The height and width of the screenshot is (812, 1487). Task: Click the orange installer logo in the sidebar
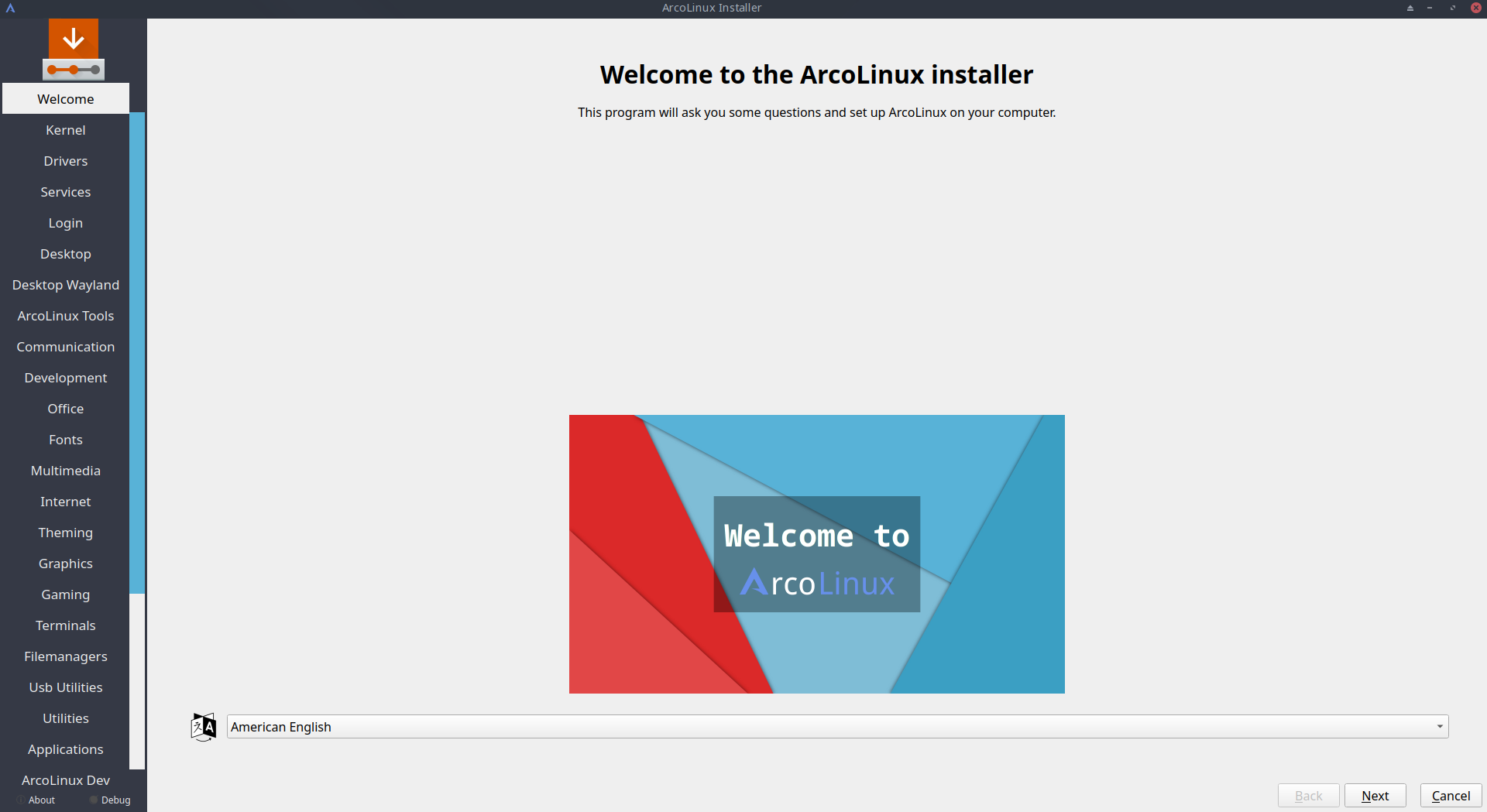(74, 49)
